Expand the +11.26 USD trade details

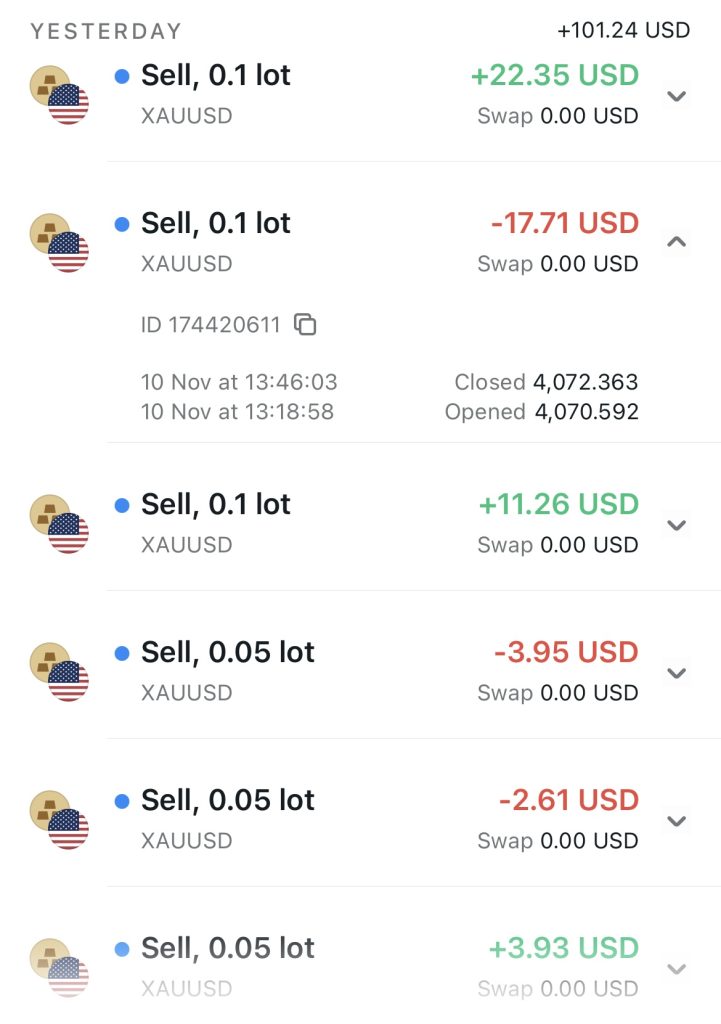point(677,525)
